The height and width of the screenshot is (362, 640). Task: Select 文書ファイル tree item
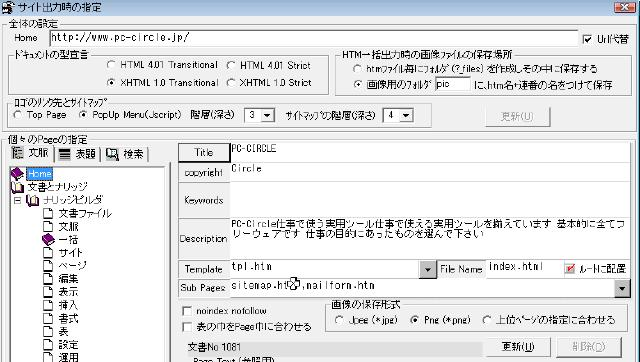[x=85, y=213]
